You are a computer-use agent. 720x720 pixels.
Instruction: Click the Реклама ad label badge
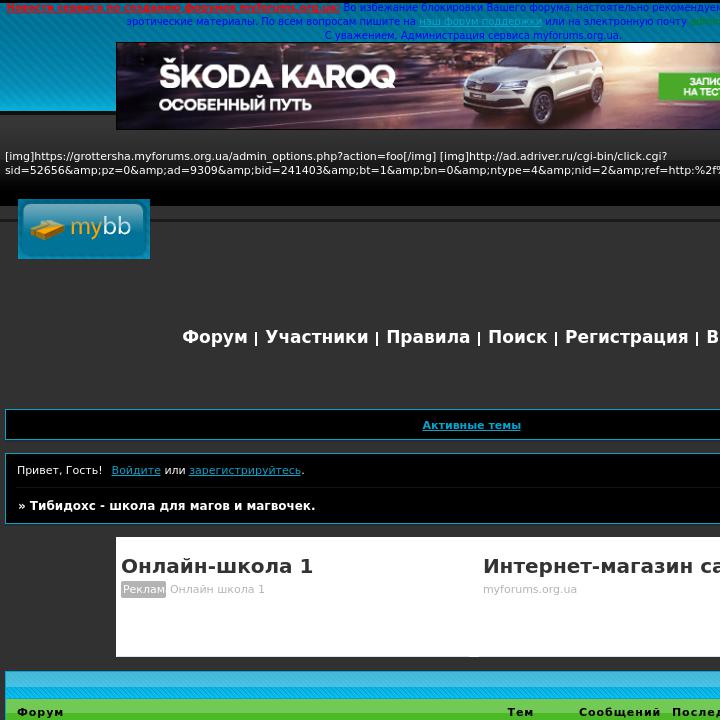143,589
